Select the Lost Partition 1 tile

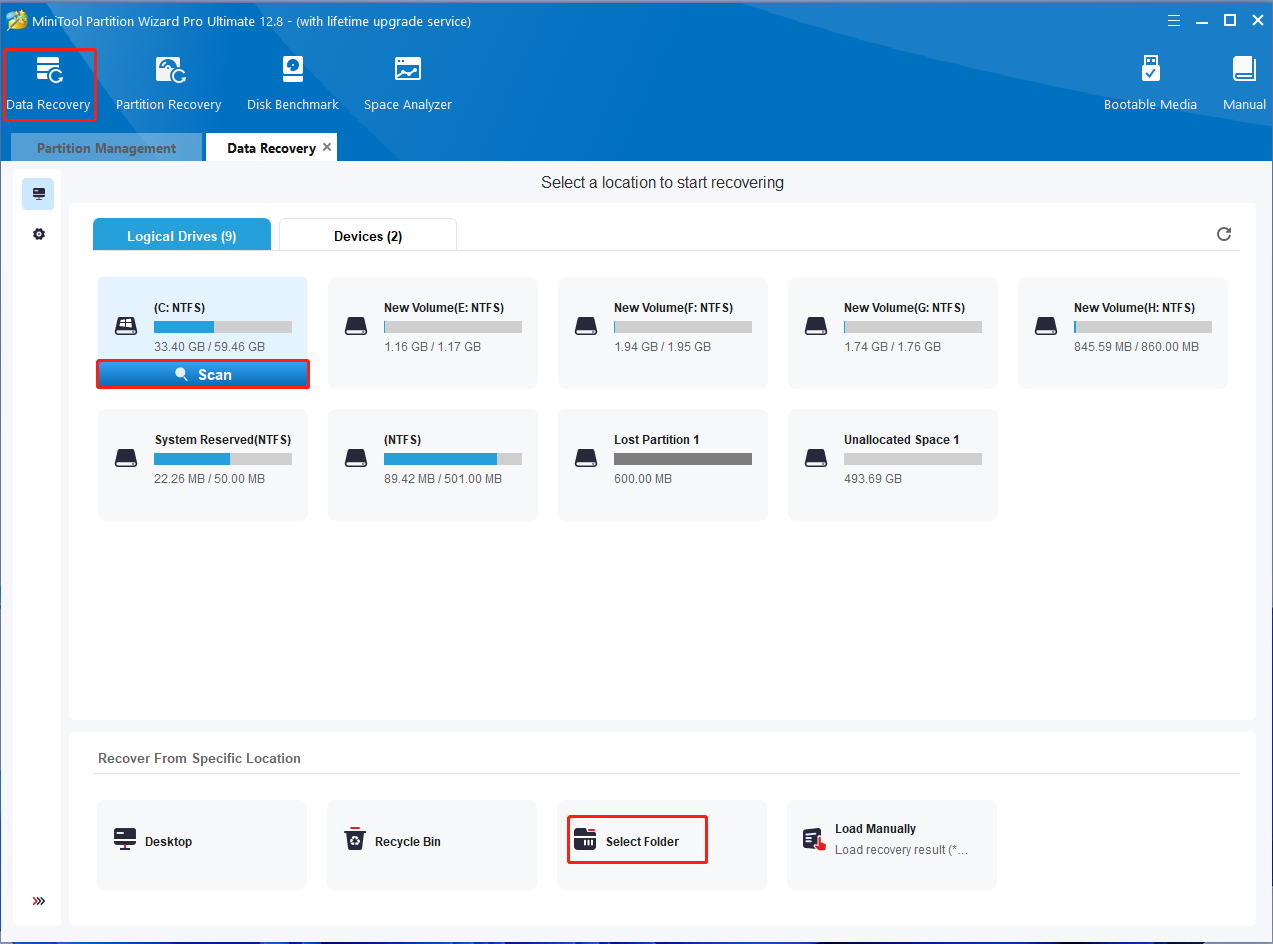coord(662,463)
